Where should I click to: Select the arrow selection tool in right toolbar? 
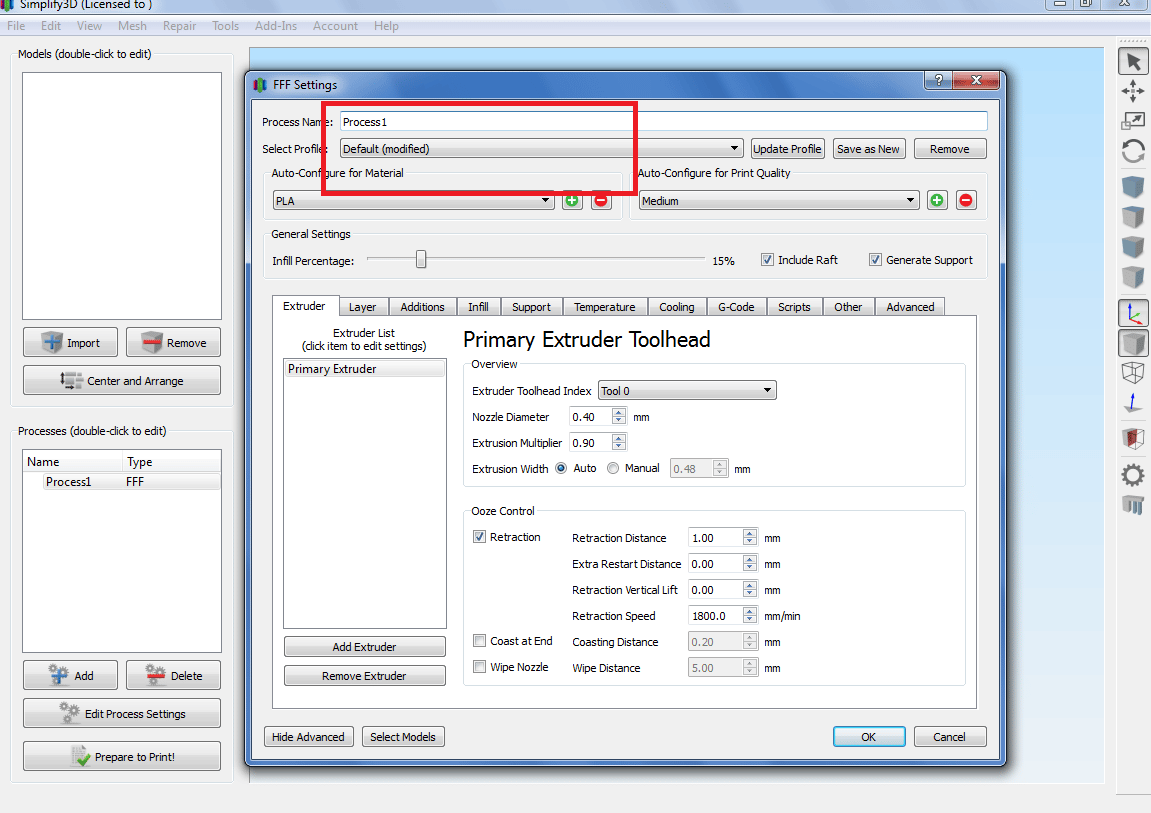coord(1133,62)
